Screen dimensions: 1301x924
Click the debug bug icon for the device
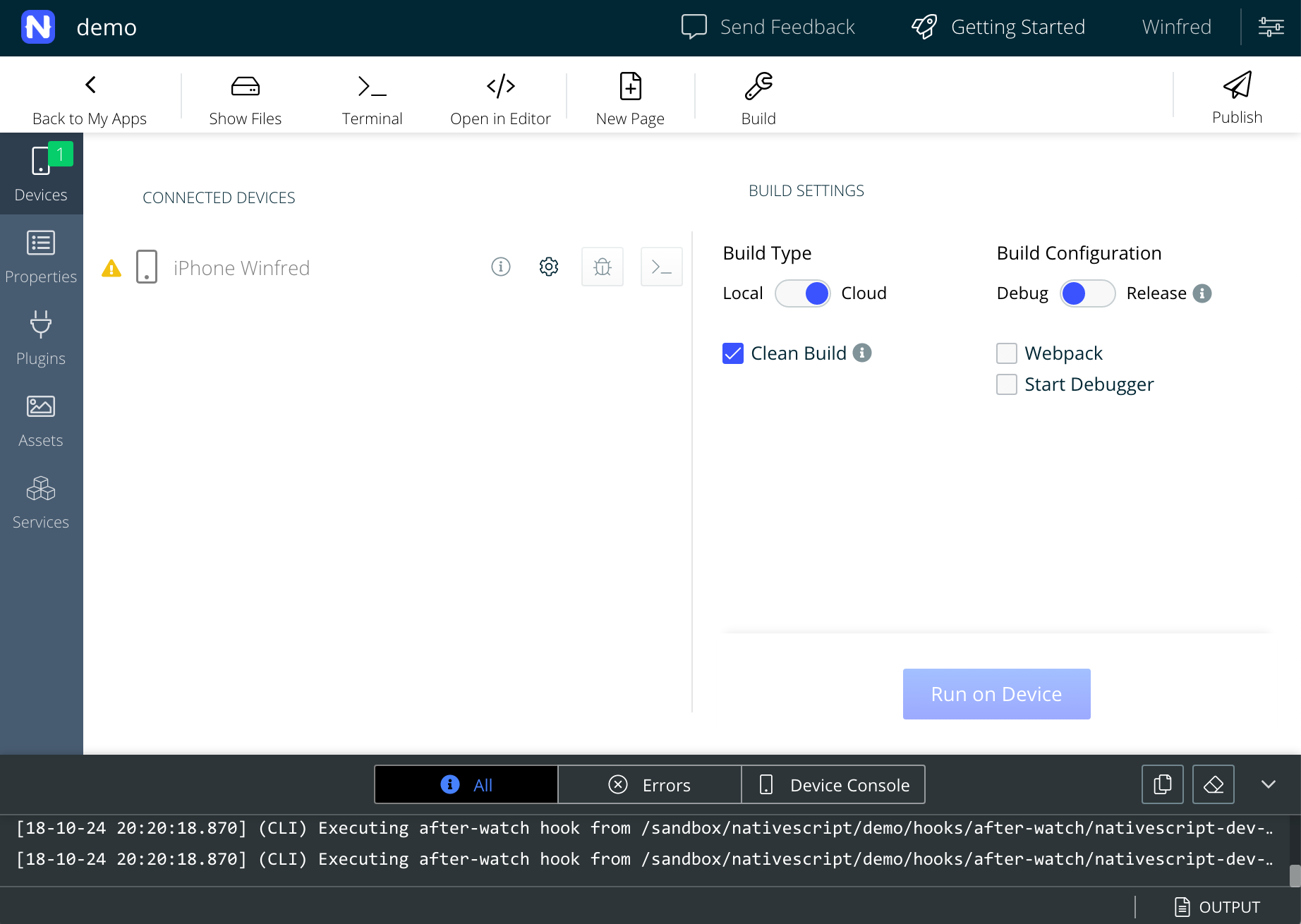(602, 267)
